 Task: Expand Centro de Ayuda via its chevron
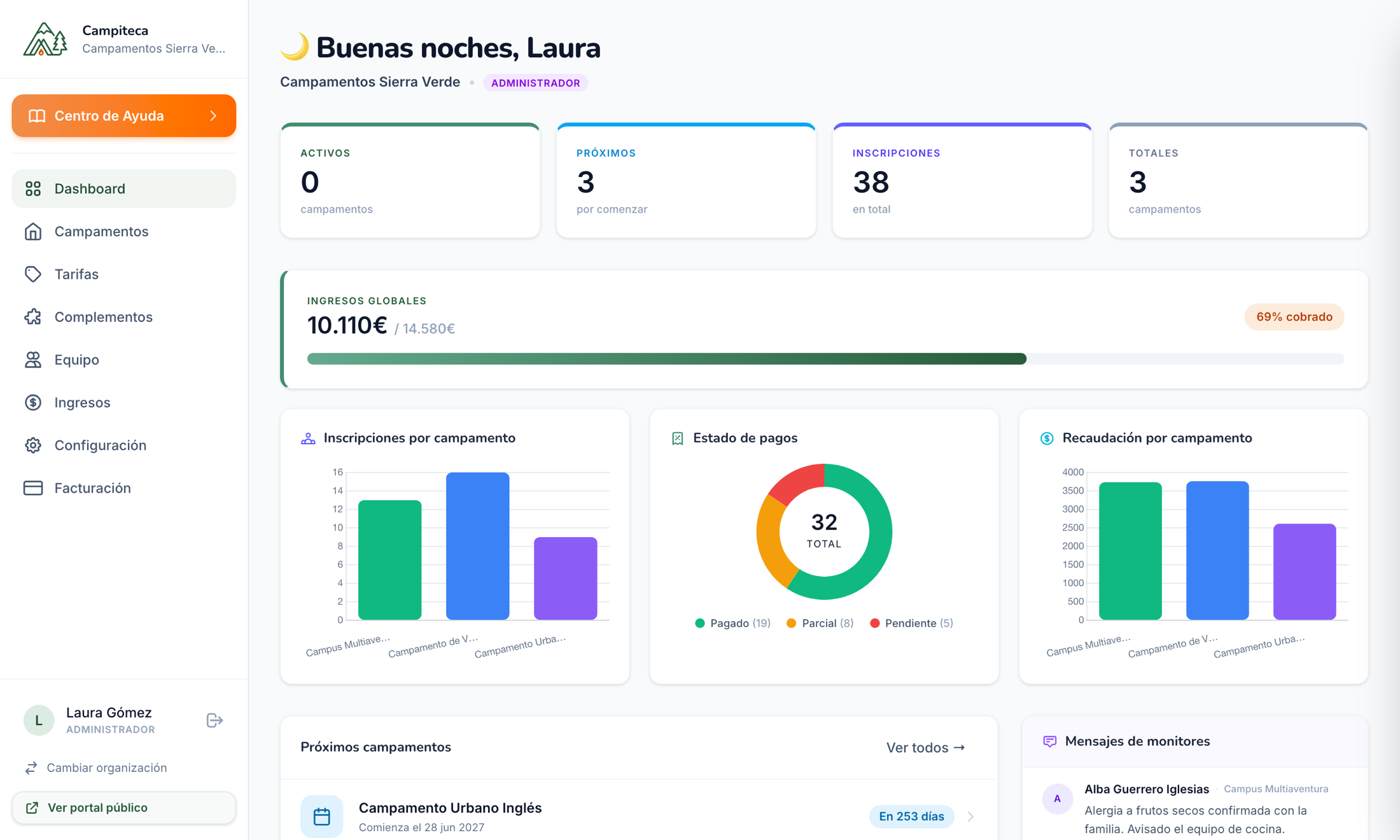coord(214,116)
